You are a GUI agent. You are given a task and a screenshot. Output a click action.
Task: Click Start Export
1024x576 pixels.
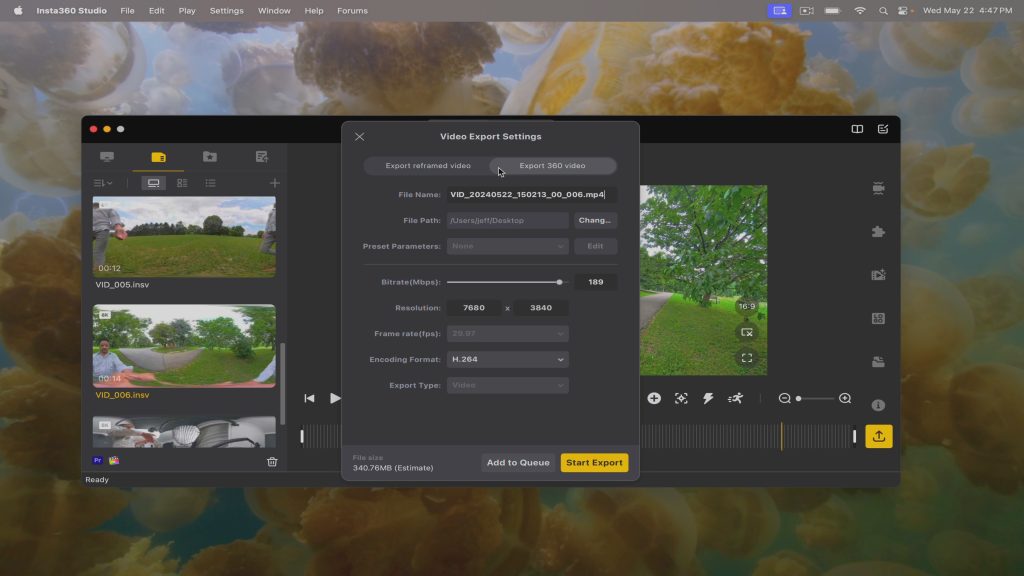coord(595,462)
